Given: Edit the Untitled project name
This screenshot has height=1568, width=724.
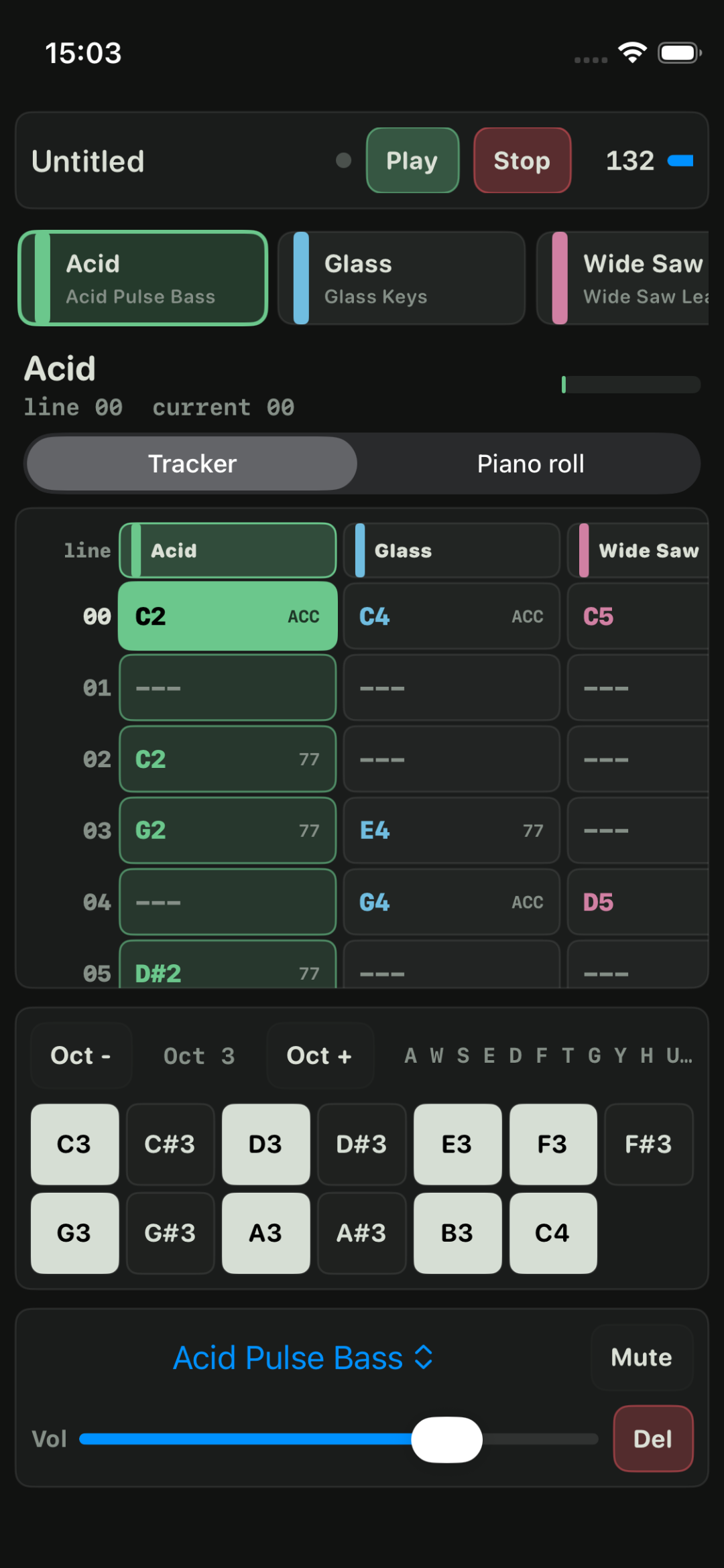Looking at the screenshot, I should pyautogui.click(x=88, y=161).
